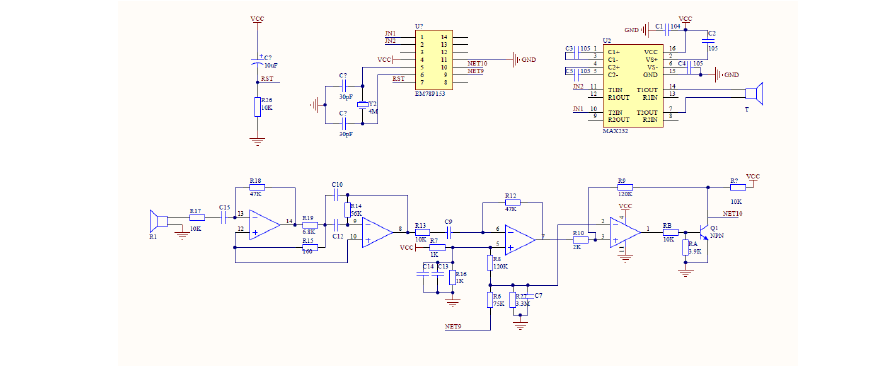The image size is (892, 366).
Task: Select the NET10 label near Q1
Action: [732, 213]
